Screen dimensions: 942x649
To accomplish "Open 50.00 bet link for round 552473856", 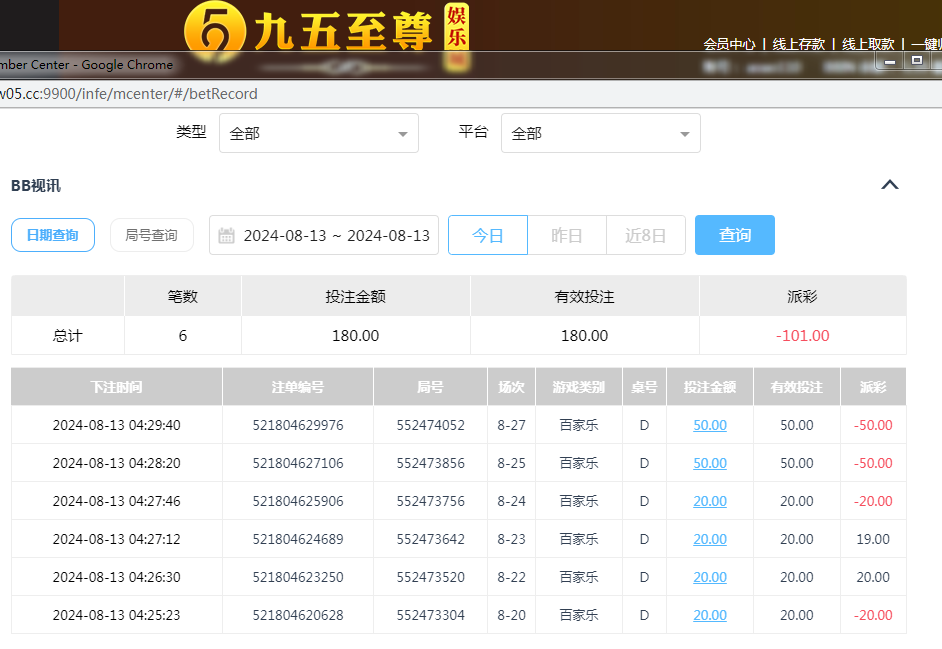I will [710, 463].
